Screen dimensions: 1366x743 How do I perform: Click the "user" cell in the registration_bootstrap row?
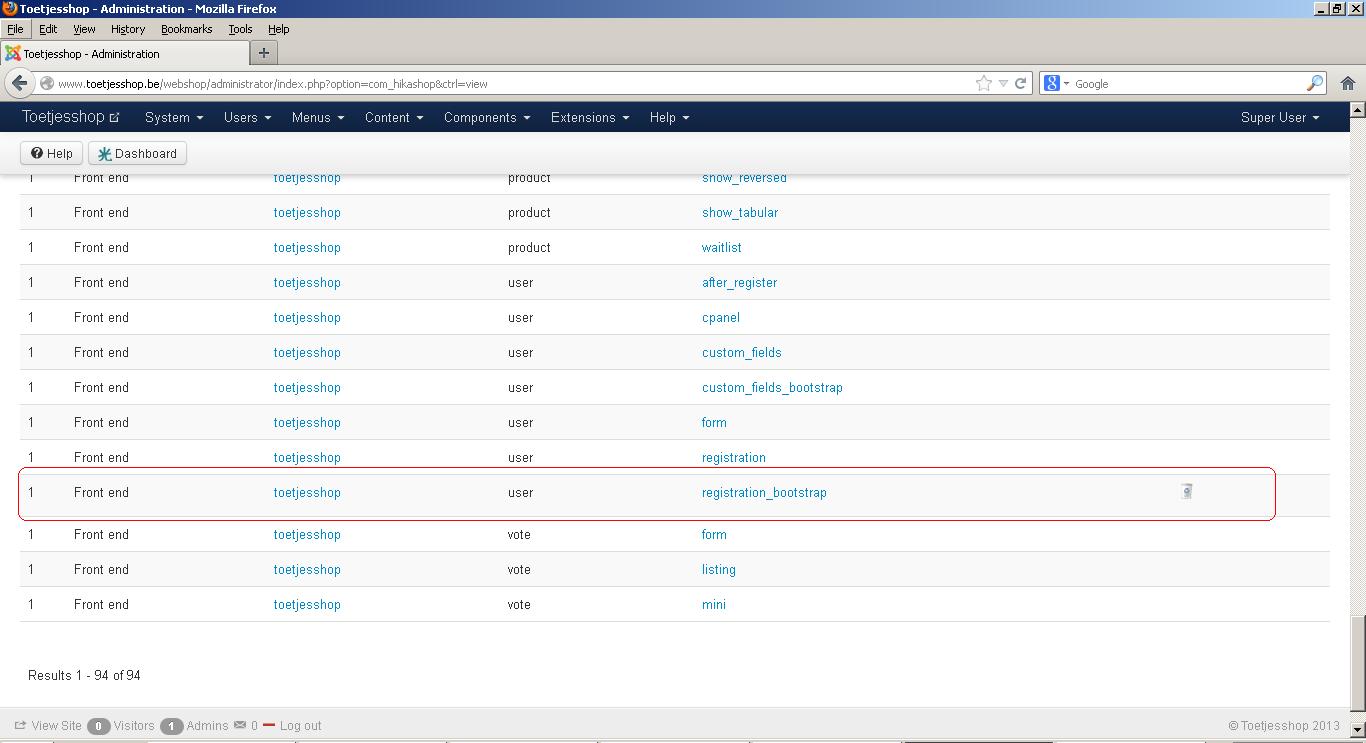point(520,492)
